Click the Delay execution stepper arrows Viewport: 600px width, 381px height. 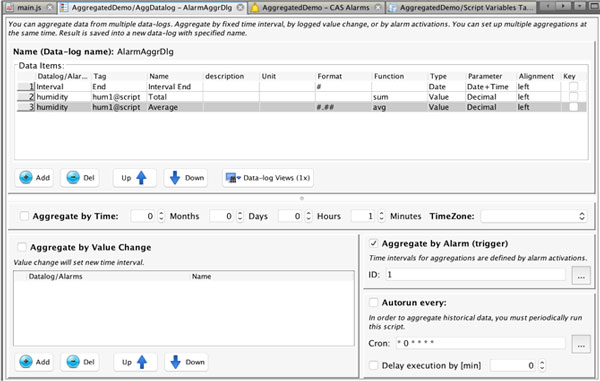click(x=541, y=365)
